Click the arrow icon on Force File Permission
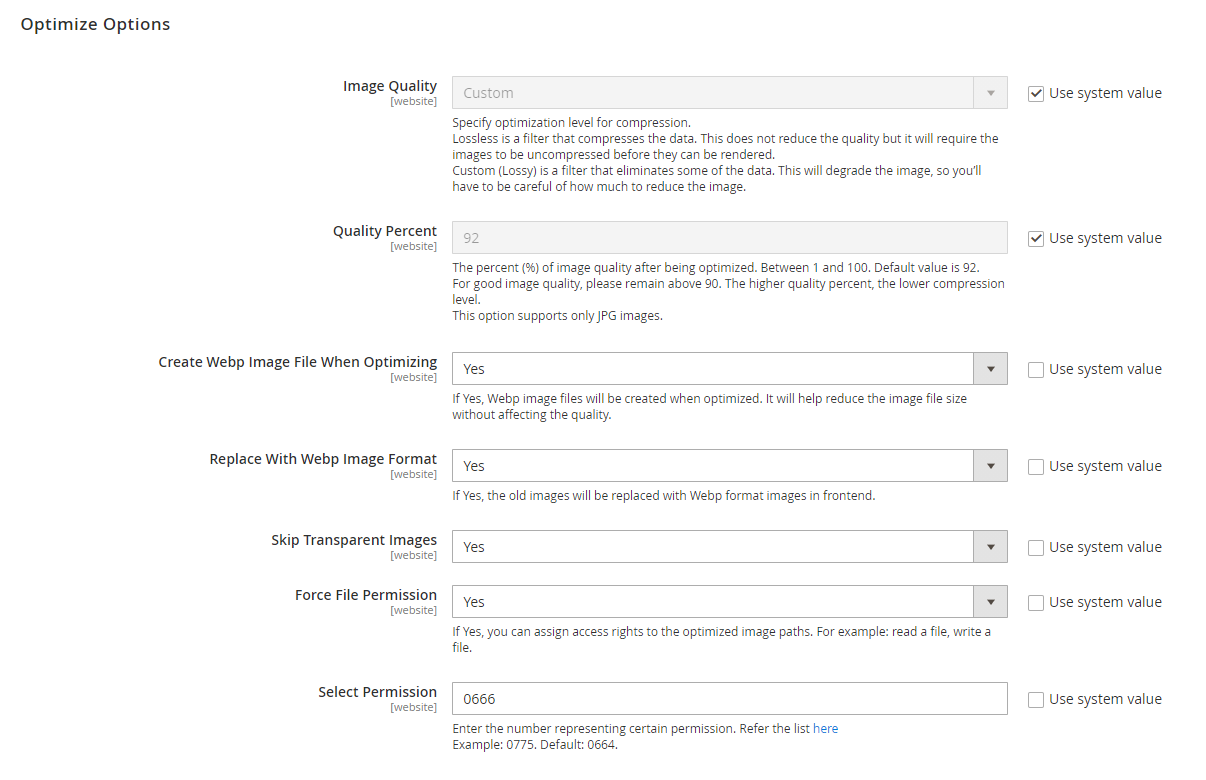The image size is (1206, 780). [x=990, y=602]
